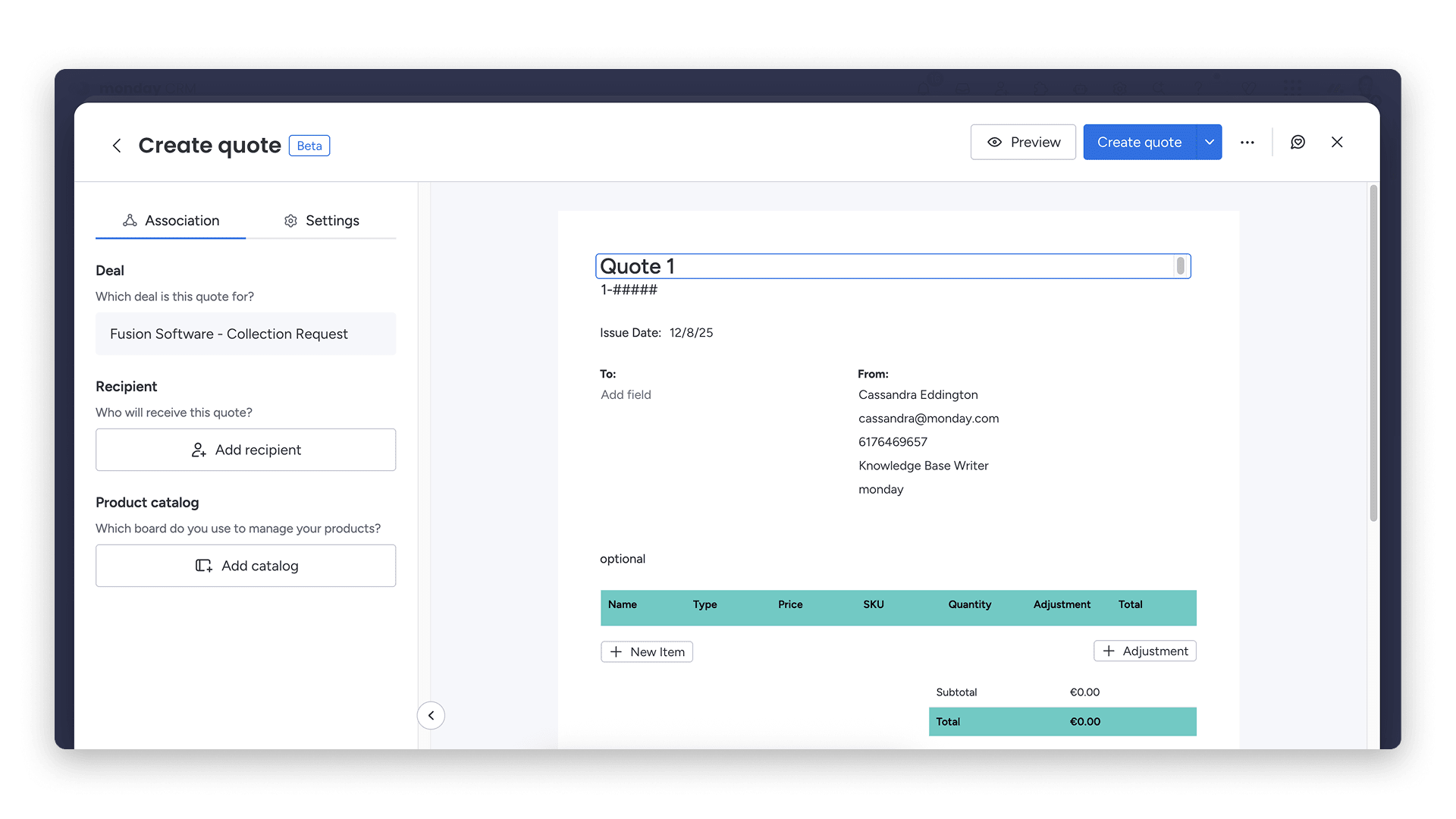Click the SKU column header
Image resolution: width=1456 pixels, height=819 pixels.
coord(874,604)
